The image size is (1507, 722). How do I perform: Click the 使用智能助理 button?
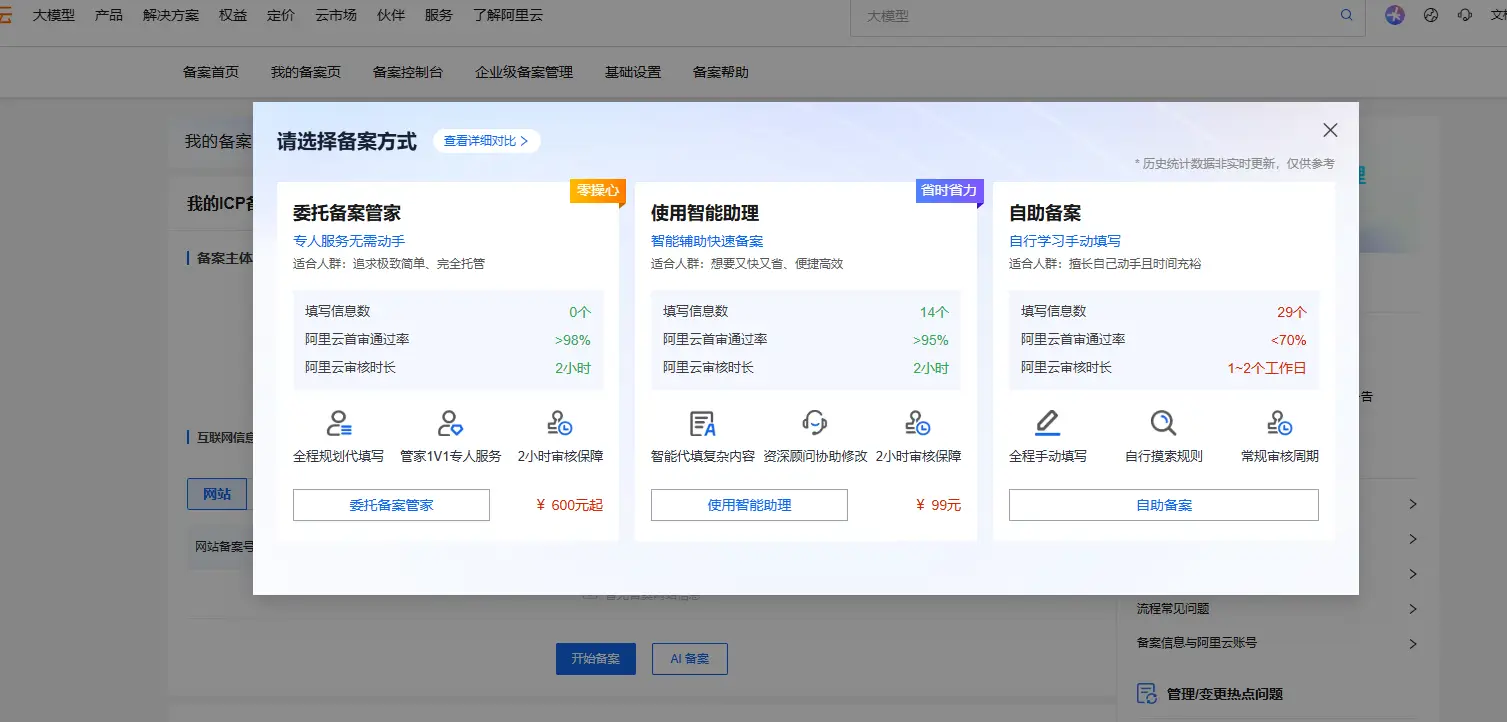coord(749,505)
